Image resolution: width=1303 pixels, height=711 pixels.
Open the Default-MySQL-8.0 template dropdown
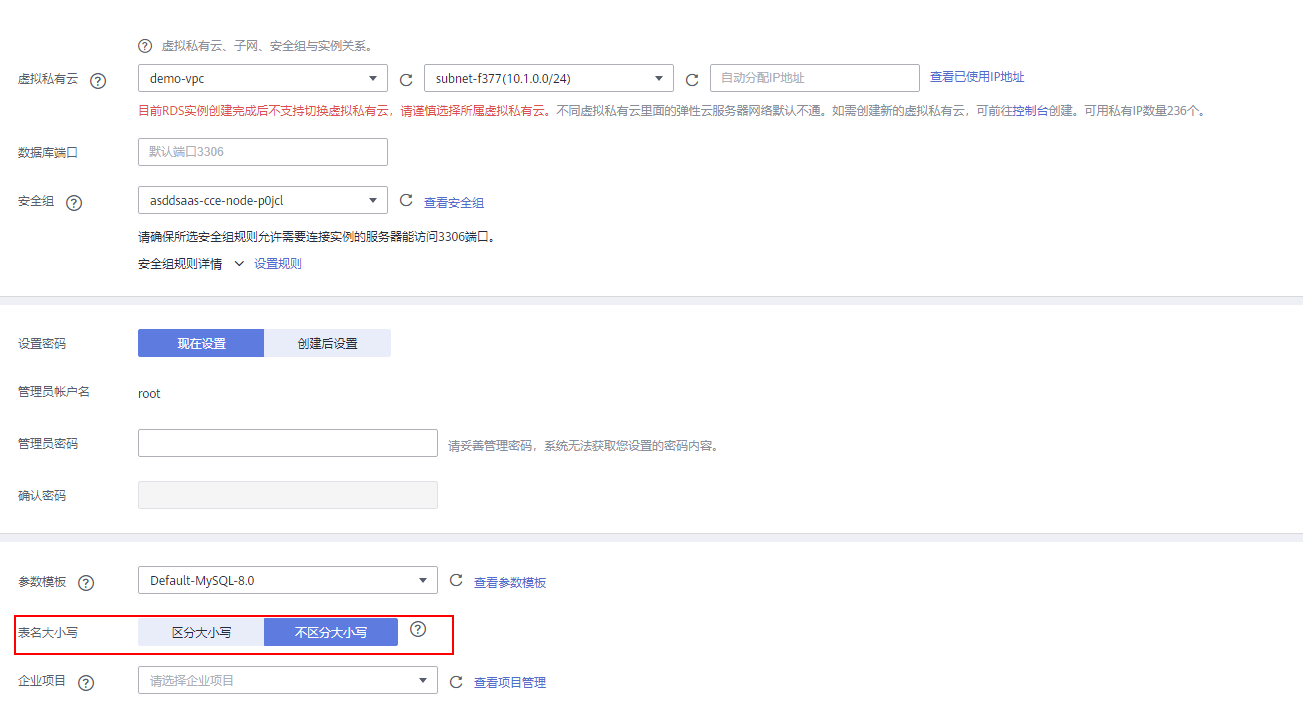pyautogui.click(x=287, y=580)
